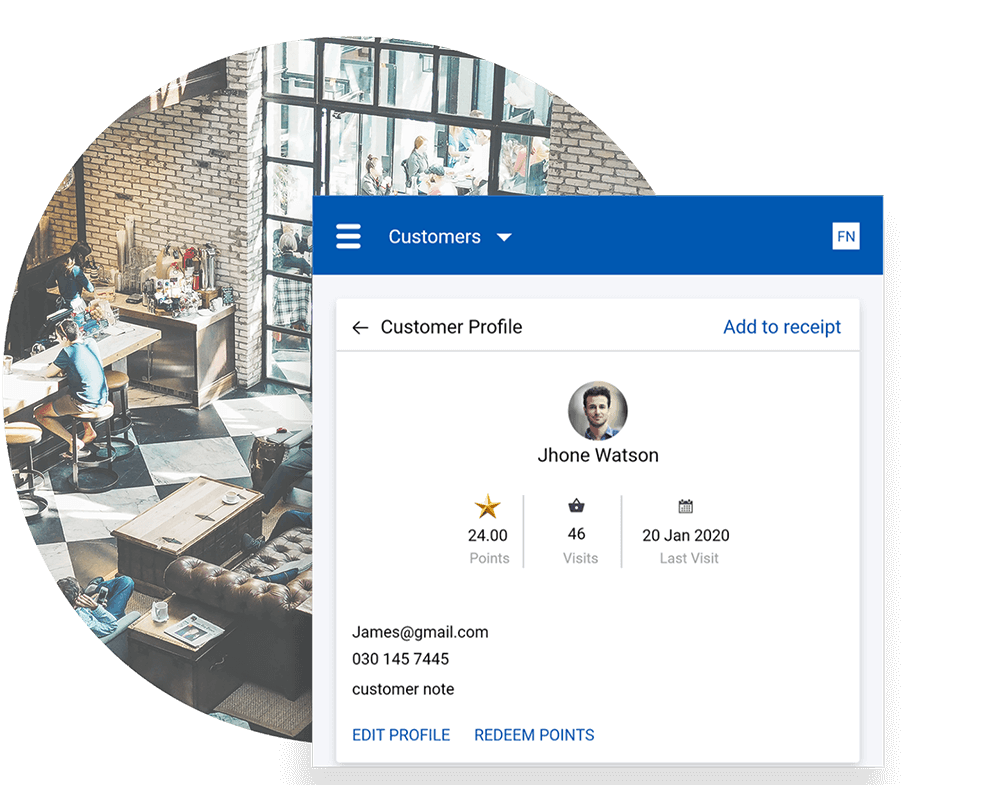1000x800 pixels.
Task: Click the customer note text
Action: (x=403, y=689)
